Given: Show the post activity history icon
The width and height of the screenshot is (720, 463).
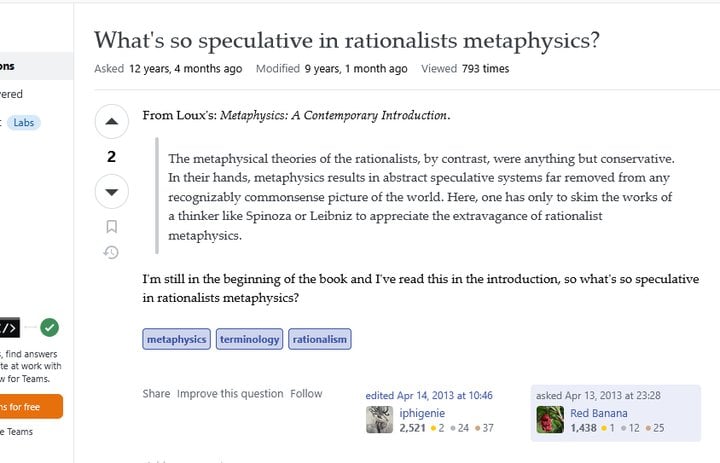Looking at the screenshot, I should coord(111,252).
